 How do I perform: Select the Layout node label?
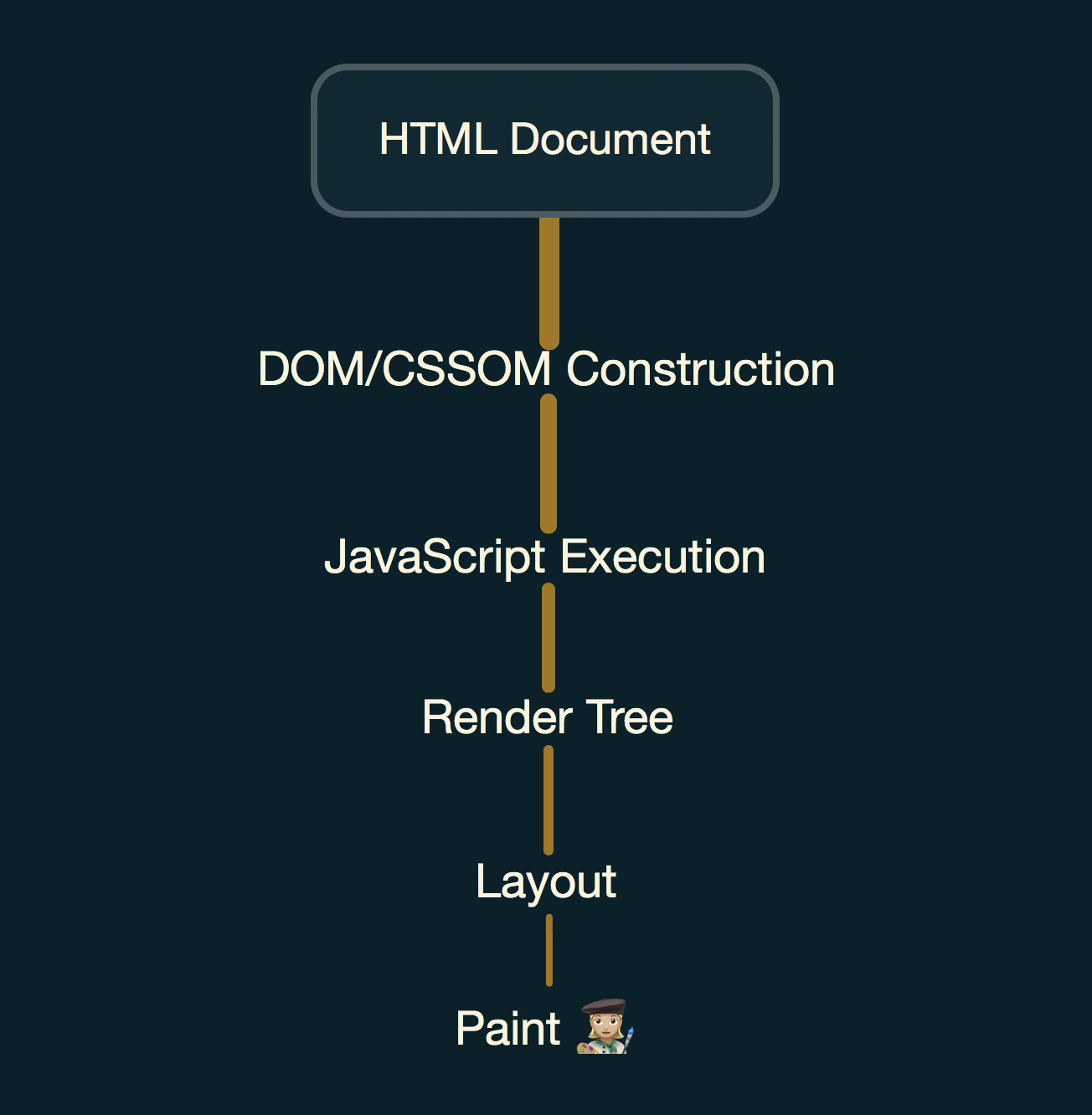(546, 881)
